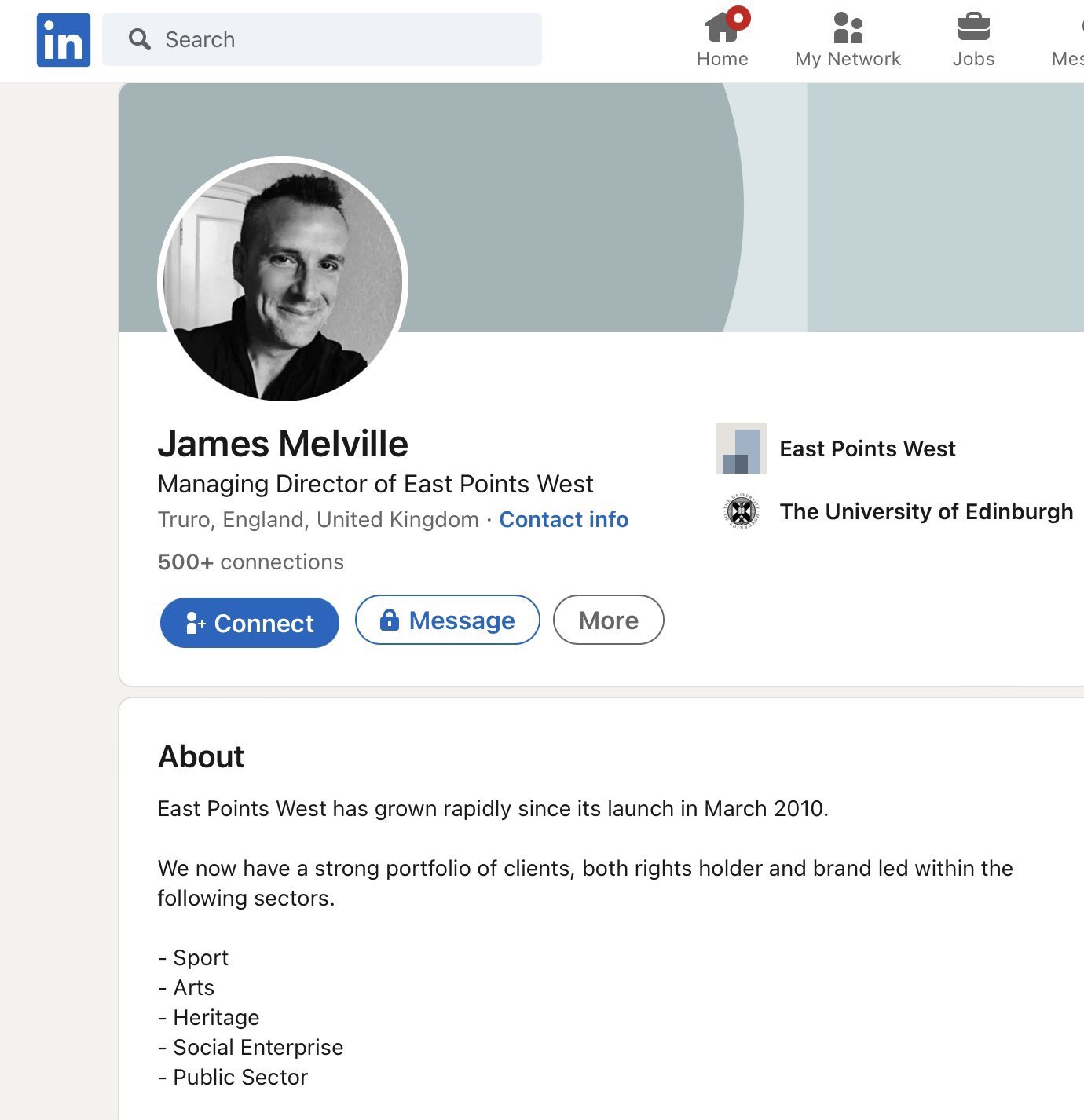Click the '- Public Sector' list line
This screenshot has height=1120, width=1084.
pyautogui.click(x=233, y=1077)
